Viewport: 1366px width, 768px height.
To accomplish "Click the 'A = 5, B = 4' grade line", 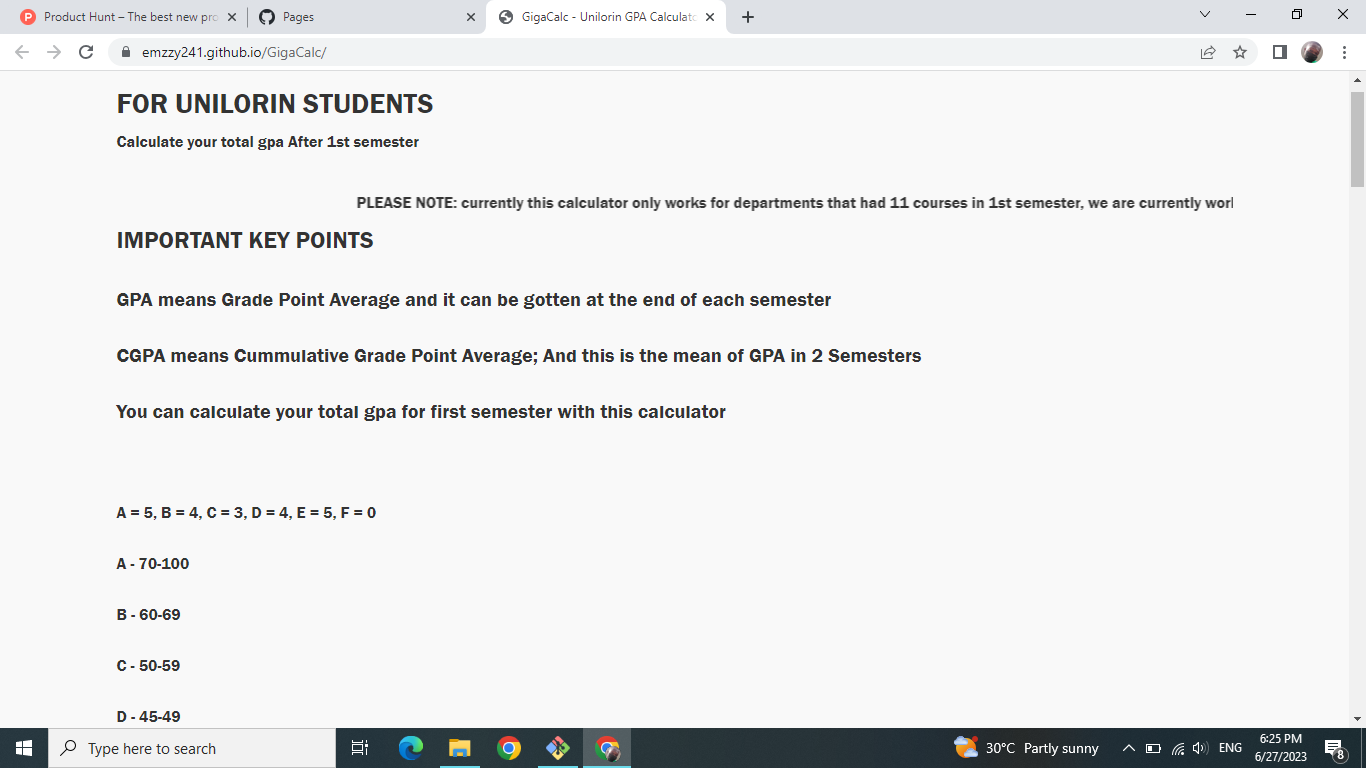I will [x=246, y=513].
